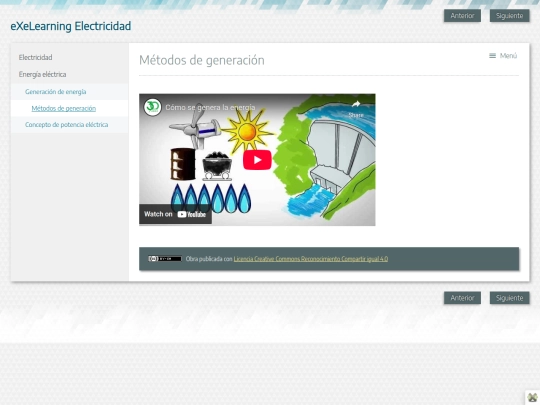Select Métodos de generación sidebar link
The width and height of the screenshot is (540, 405).
[x=64, y=108]
